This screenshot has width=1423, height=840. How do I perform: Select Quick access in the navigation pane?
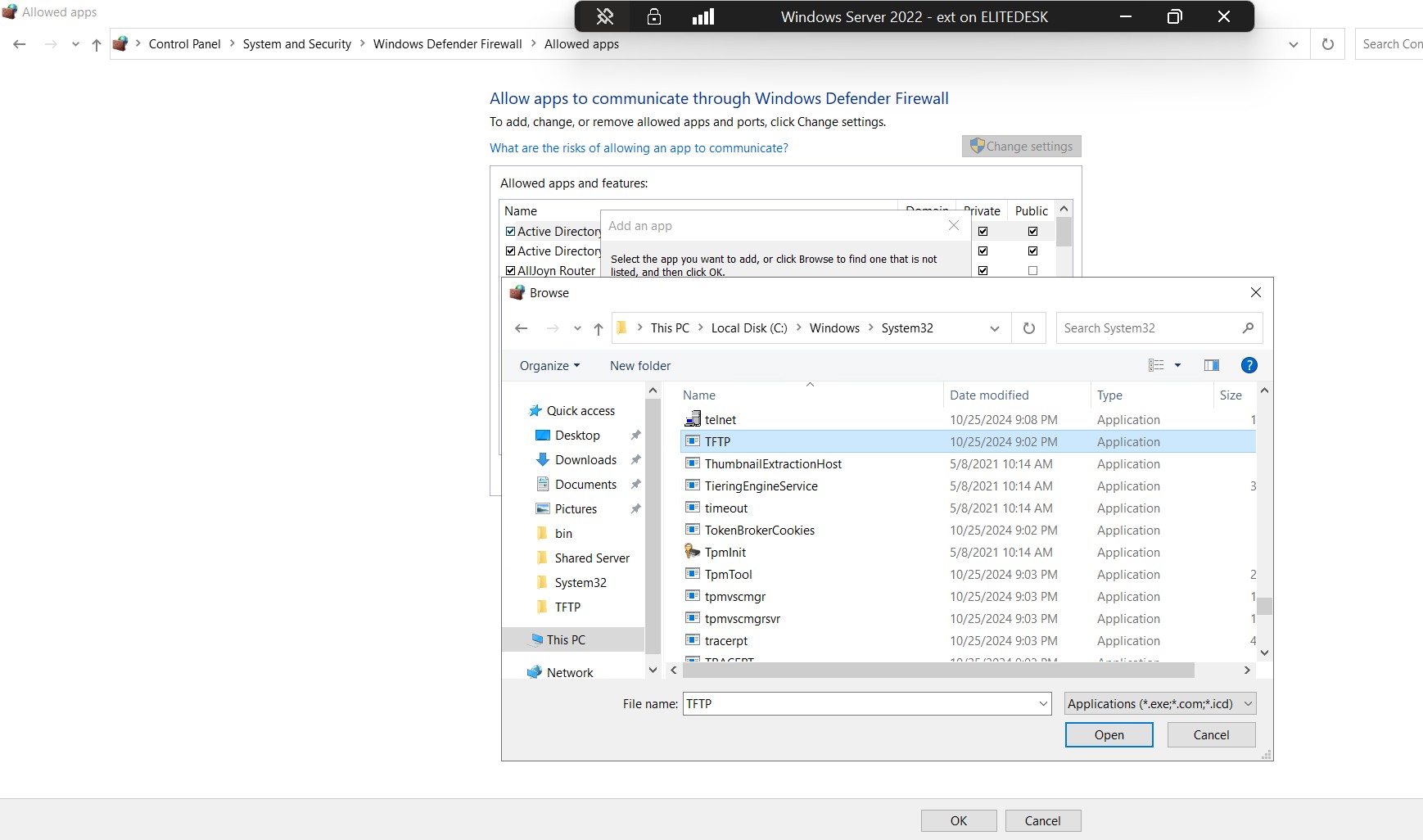580,411
